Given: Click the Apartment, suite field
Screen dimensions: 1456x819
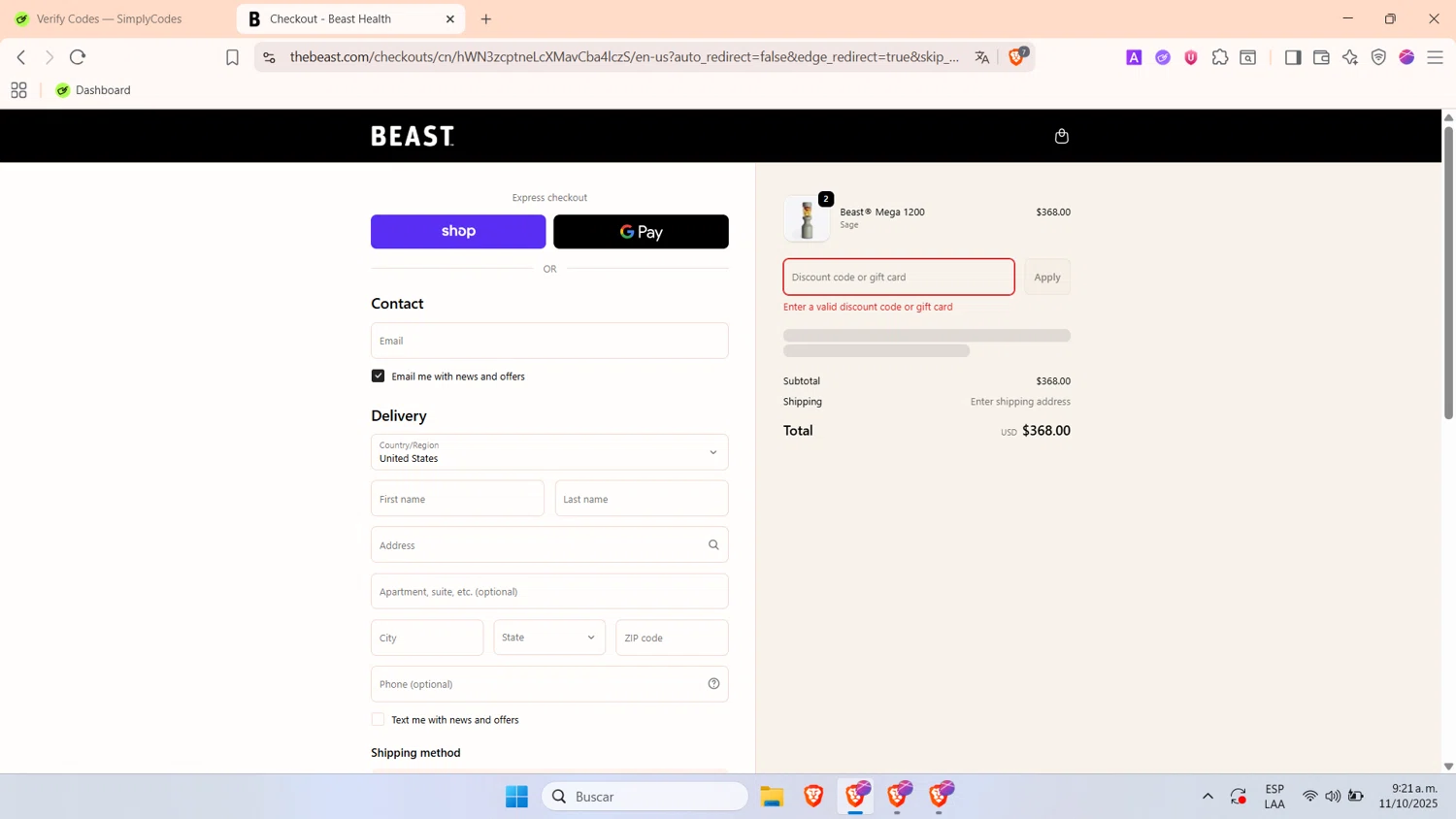Looking at the screenshot, I should (549, 592).
